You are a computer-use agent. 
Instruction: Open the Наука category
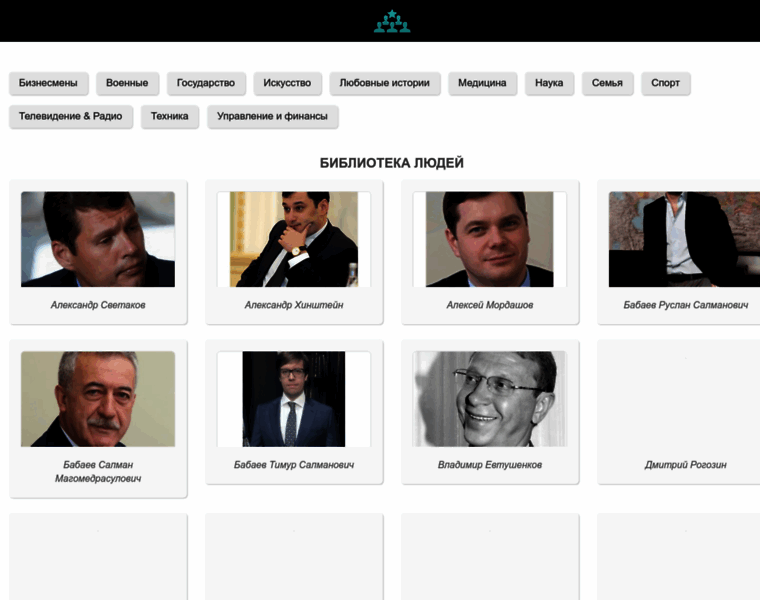click(549, 83)
